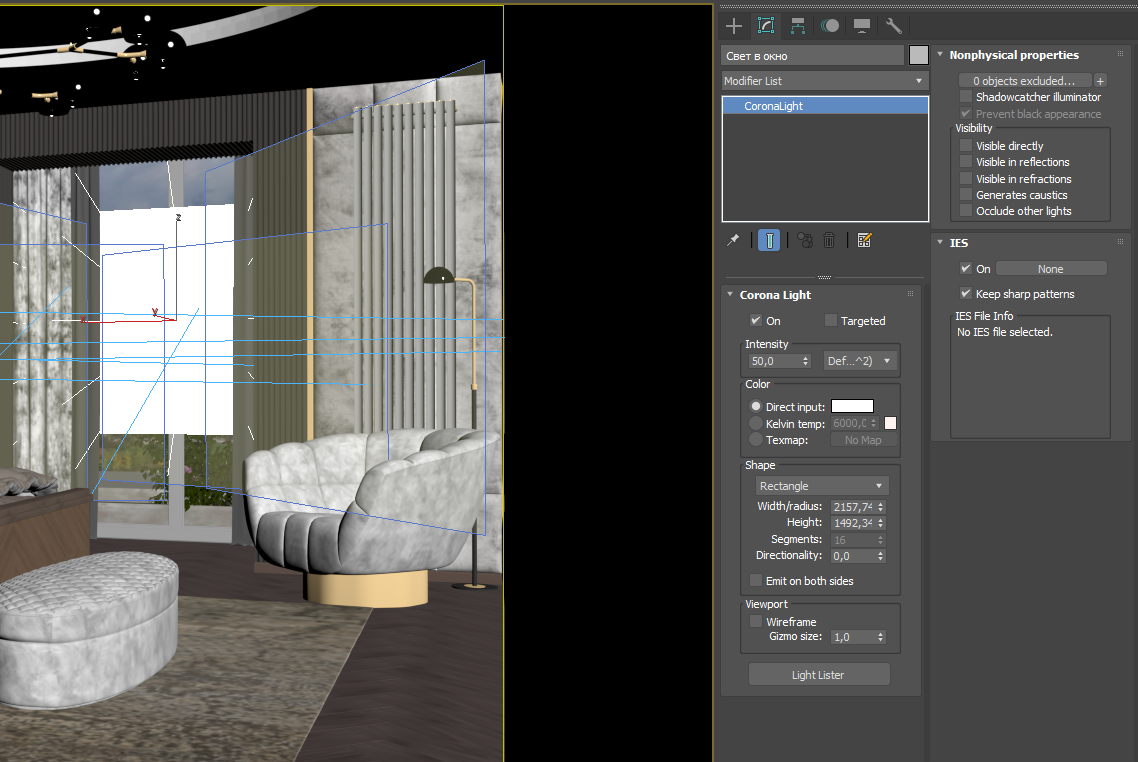Click the IES None file button
The image size is (1138, 762).
tap(1051, 269)
